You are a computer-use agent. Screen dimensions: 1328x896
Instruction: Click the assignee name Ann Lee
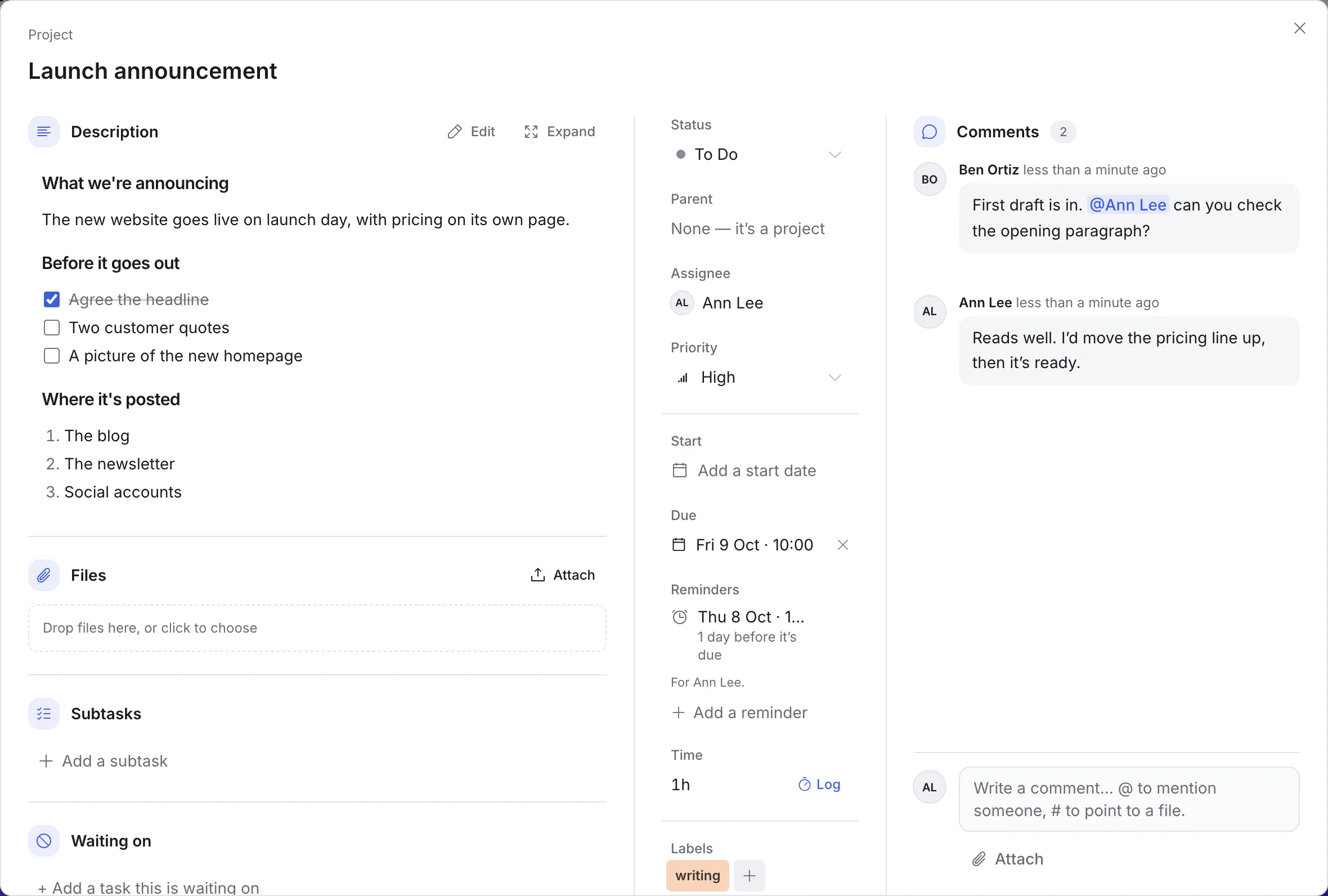pos(733,303)
